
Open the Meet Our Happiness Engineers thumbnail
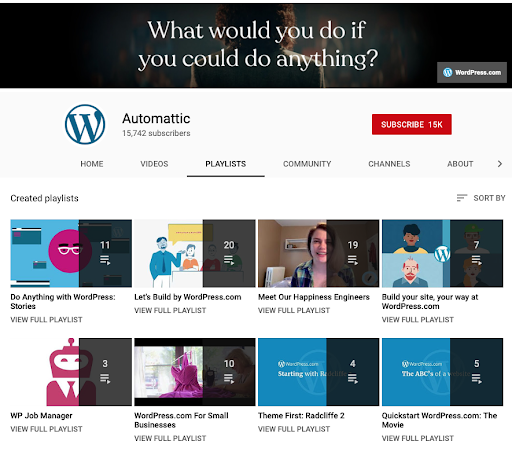coord(318,253)
